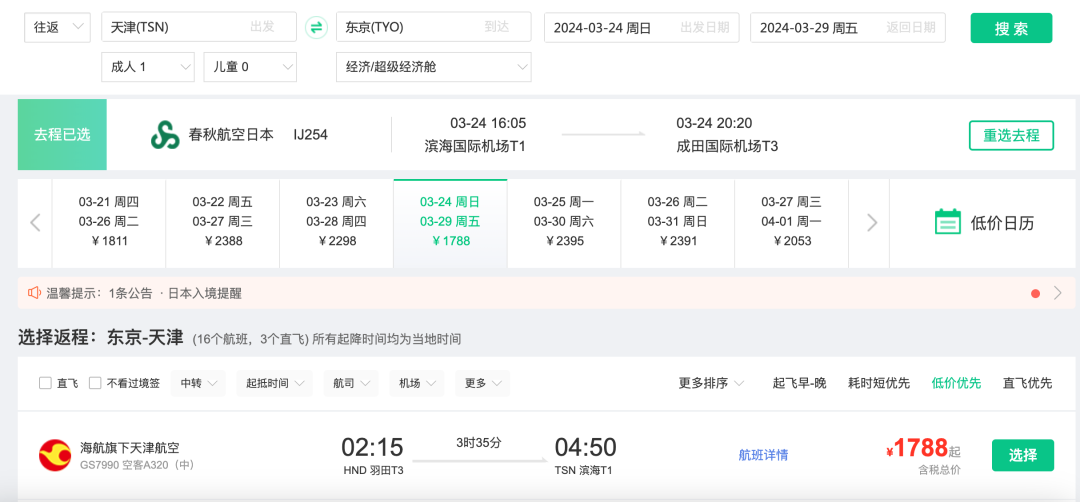Click the notice speaker icon
This screenshot has height=502, width=1080.
pos(35,293)
